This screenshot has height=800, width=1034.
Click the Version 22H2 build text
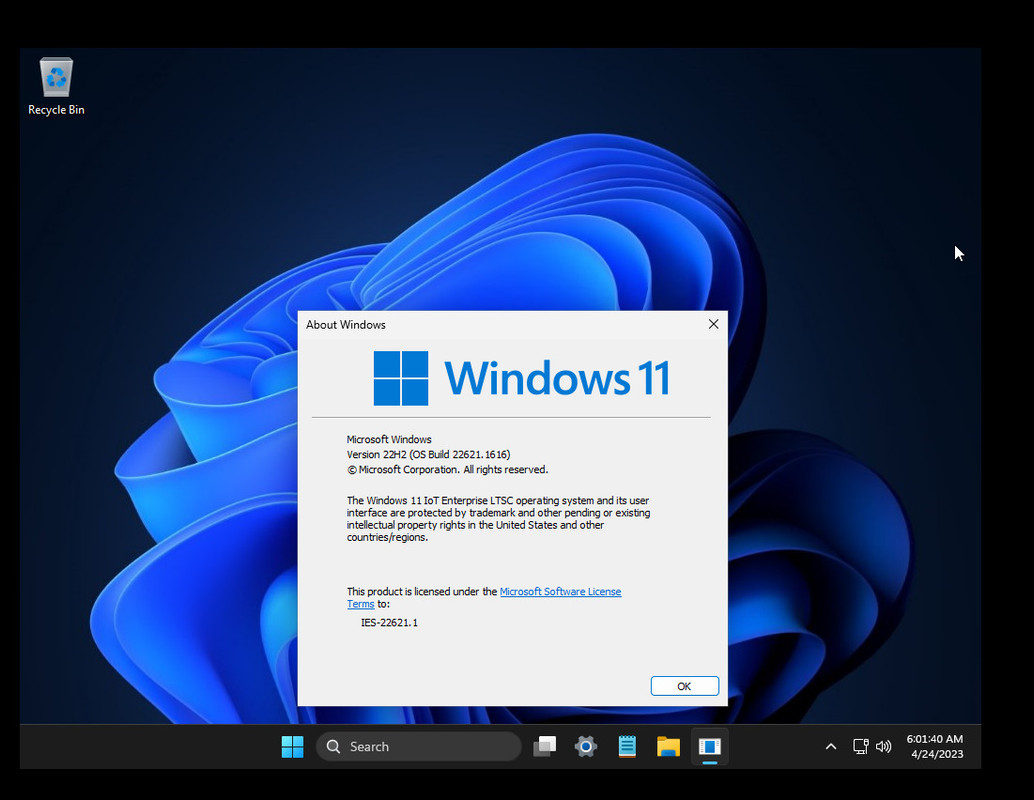click(428, 454)
